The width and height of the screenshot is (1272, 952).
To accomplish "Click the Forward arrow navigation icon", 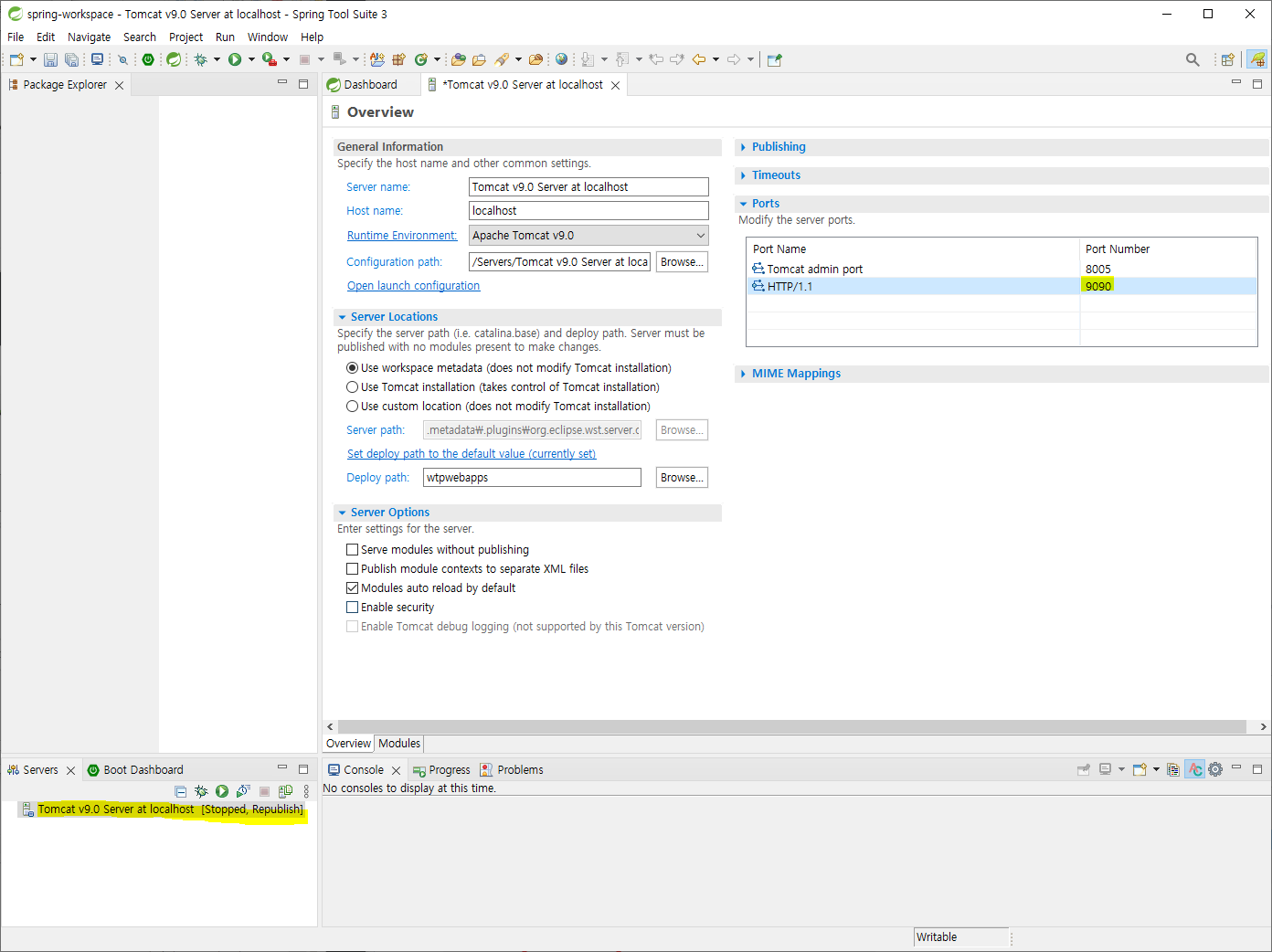I will click(x=734, y=59).
